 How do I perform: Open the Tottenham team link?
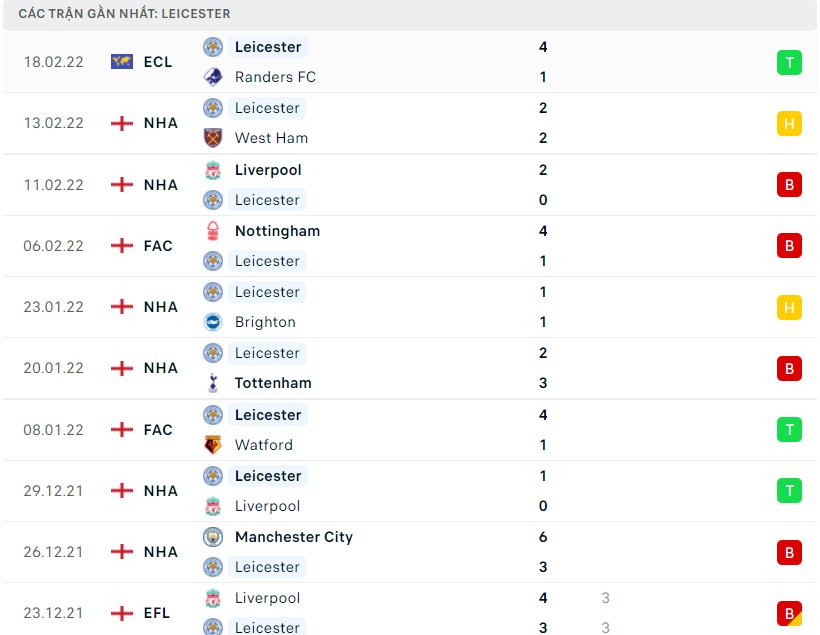273,383
